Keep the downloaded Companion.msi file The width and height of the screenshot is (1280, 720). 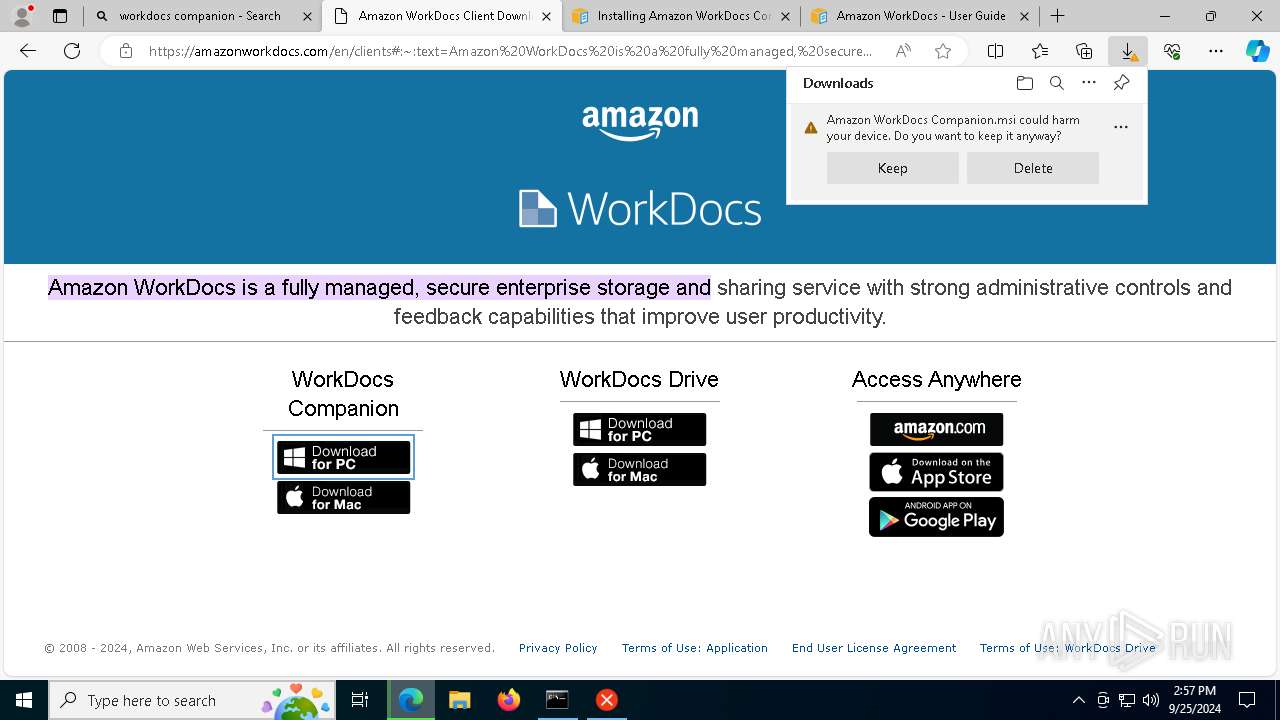click(x=892, y=168)
